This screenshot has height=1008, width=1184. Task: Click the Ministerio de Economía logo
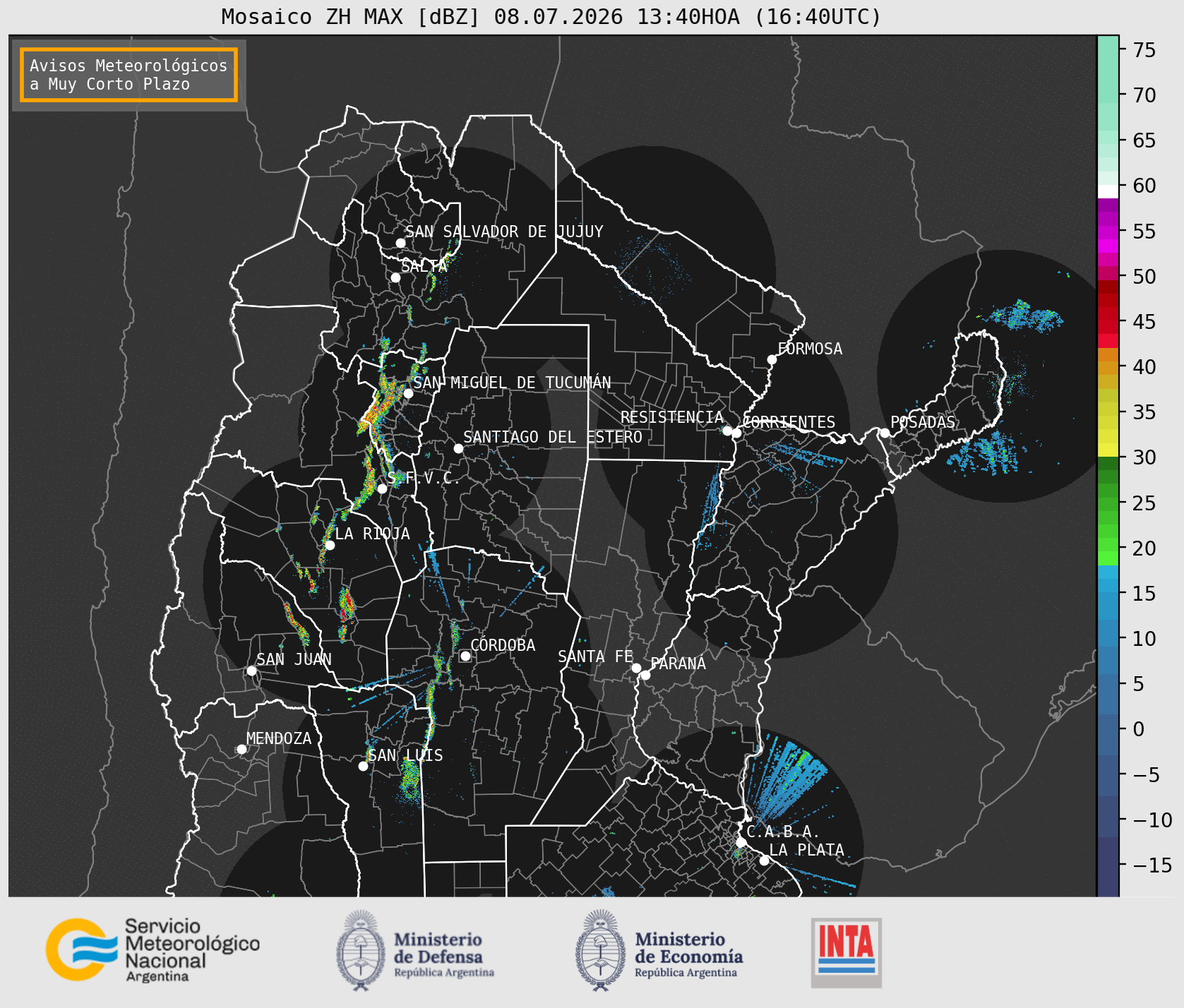(659, 950)
